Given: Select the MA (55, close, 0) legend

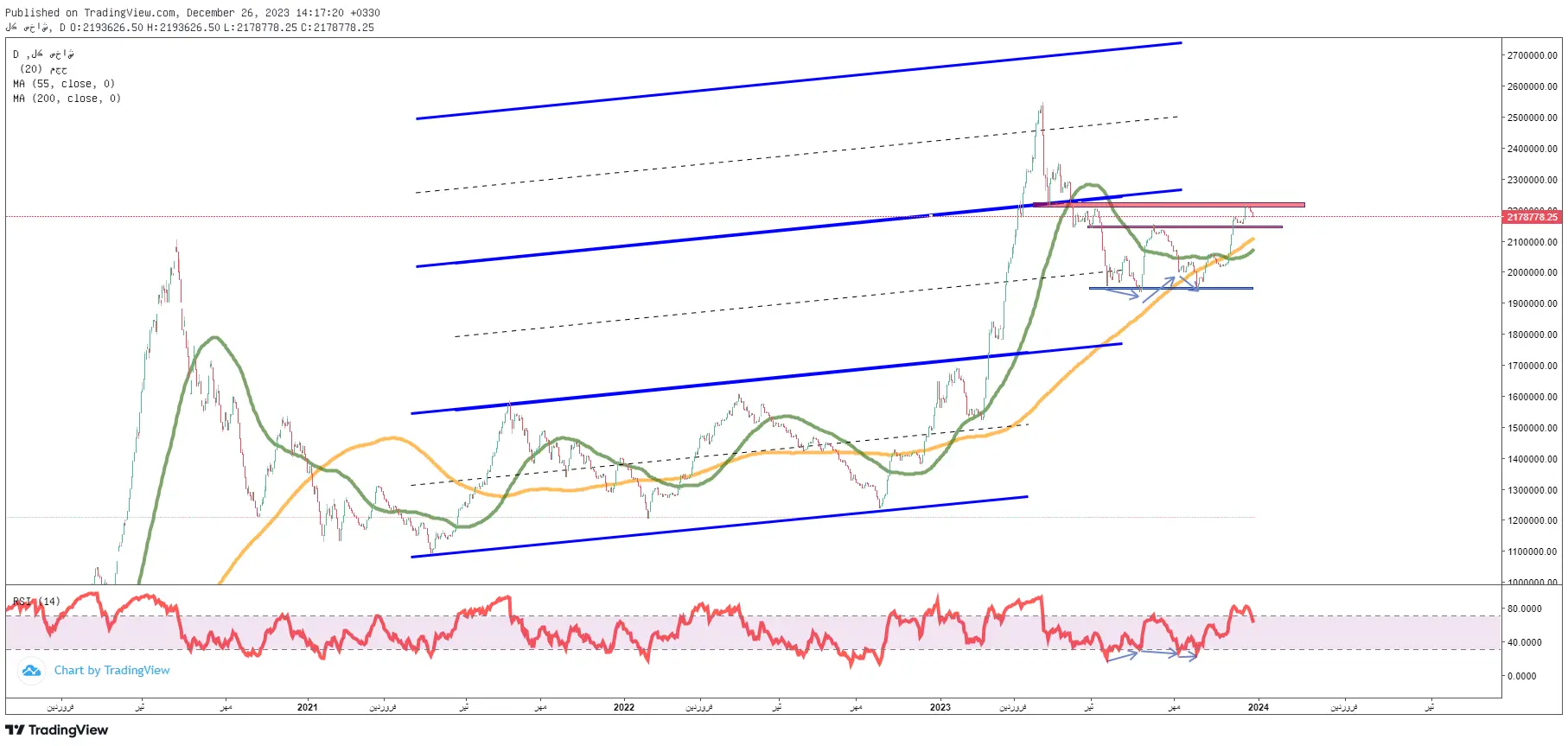Looking at the screenshot, I should 64,84.
